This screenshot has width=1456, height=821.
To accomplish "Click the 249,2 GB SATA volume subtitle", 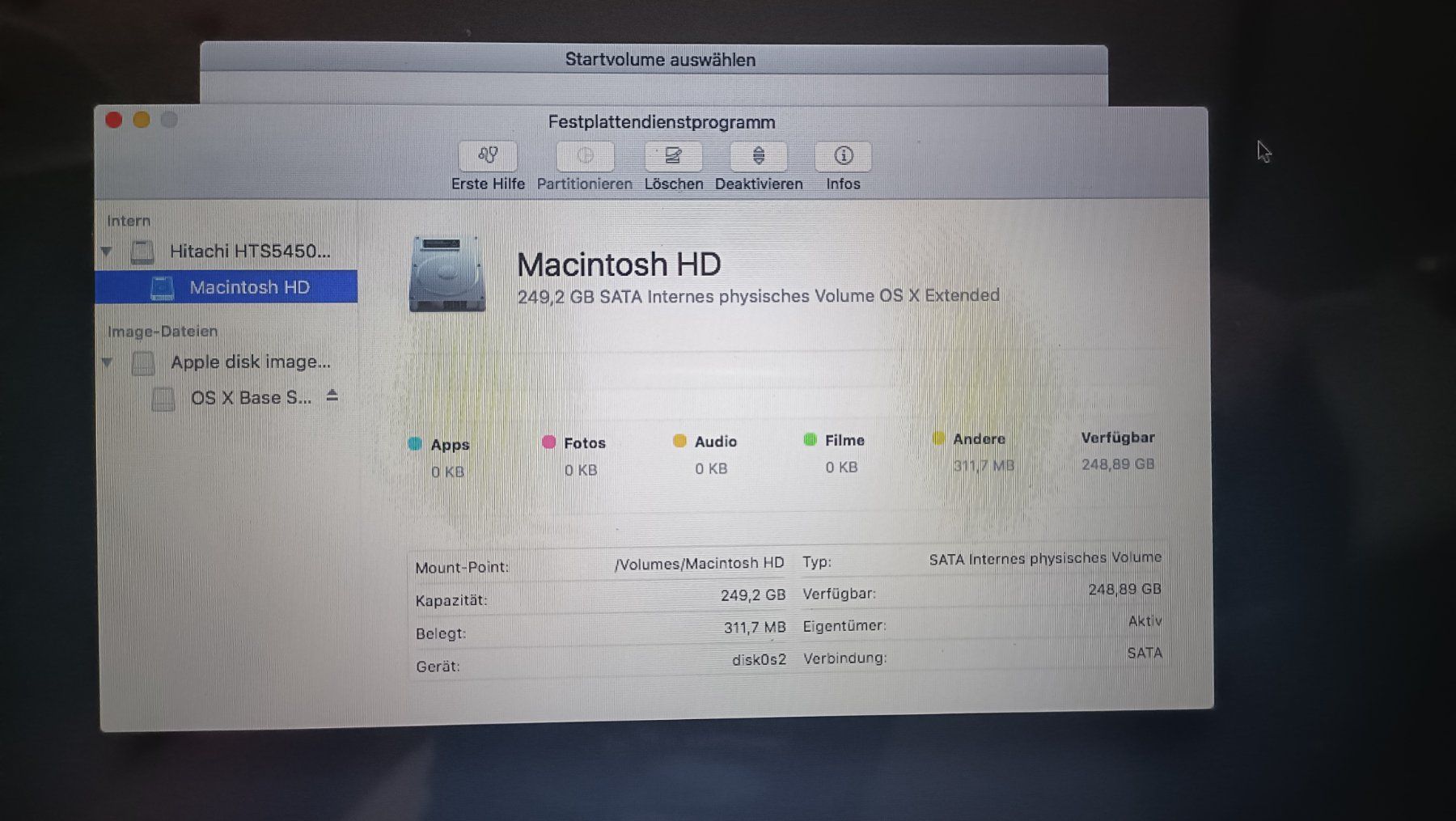I will [759, 296].
